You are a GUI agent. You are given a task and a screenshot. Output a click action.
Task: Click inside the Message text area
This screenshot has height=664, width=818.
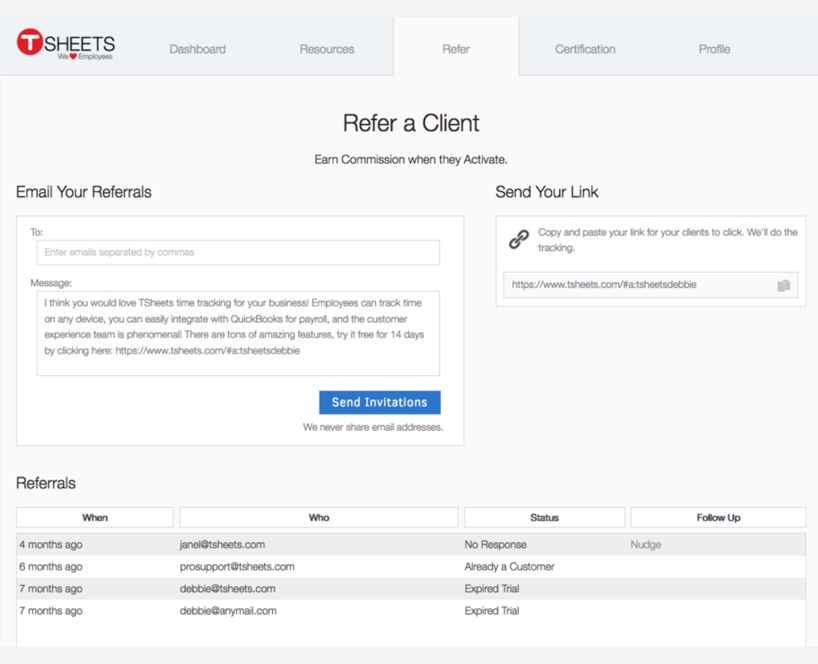pyautogui.click(x=238, y=333)
